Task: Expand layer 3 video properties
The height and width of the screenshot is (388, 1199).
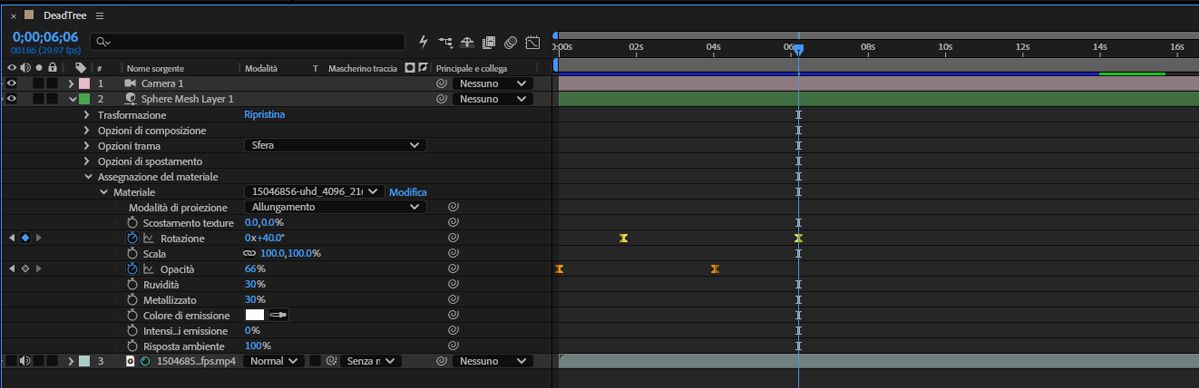Action: click(71, 361)
